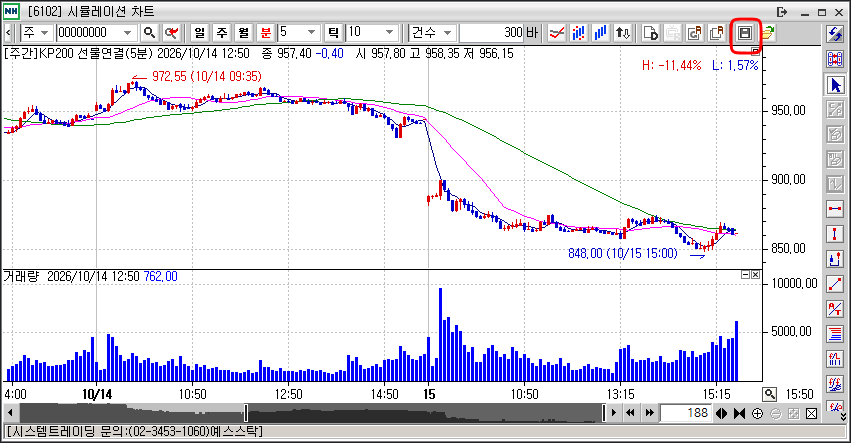Click the 거래량 volume indicator label
Screen dimensions: 851x443
[22, 276]
